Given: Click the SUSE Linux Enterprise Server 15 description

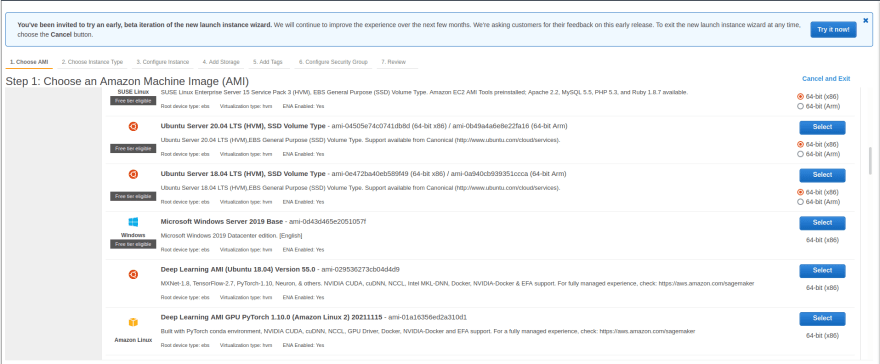Looking at the screenshot, I should 424,92.
